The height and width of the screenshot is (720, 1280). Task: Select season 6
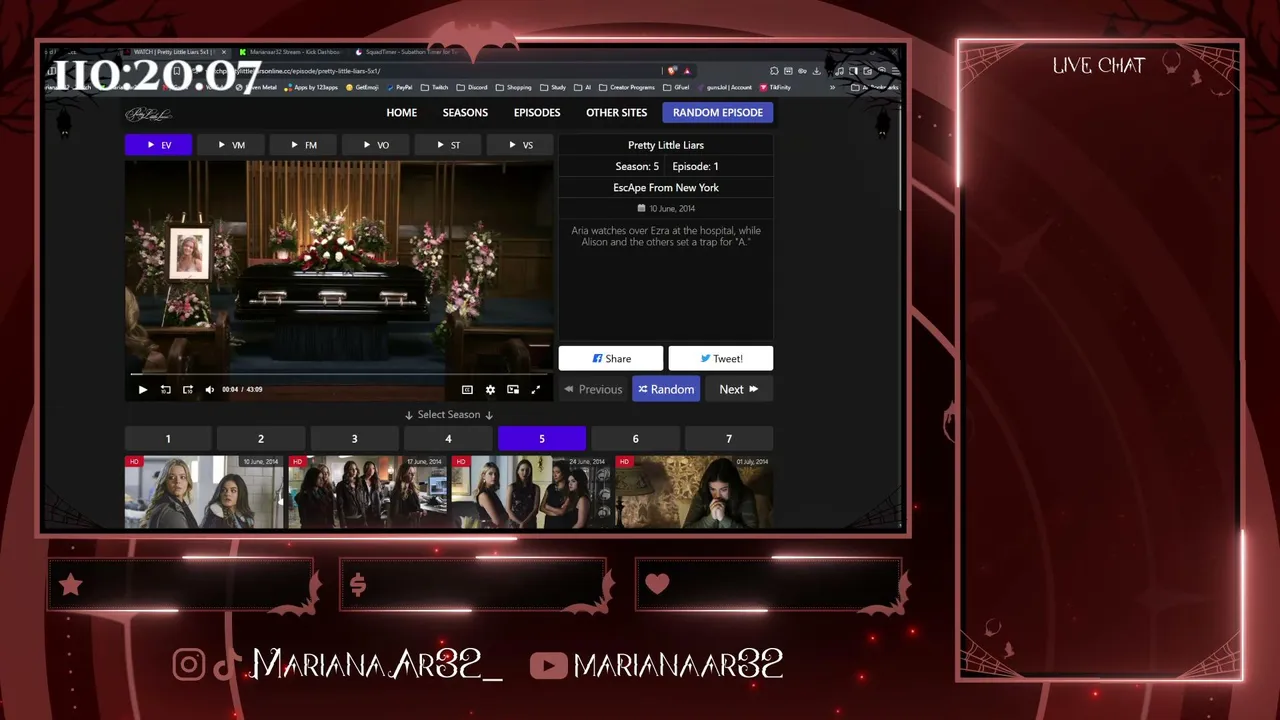tap(635, 439)
